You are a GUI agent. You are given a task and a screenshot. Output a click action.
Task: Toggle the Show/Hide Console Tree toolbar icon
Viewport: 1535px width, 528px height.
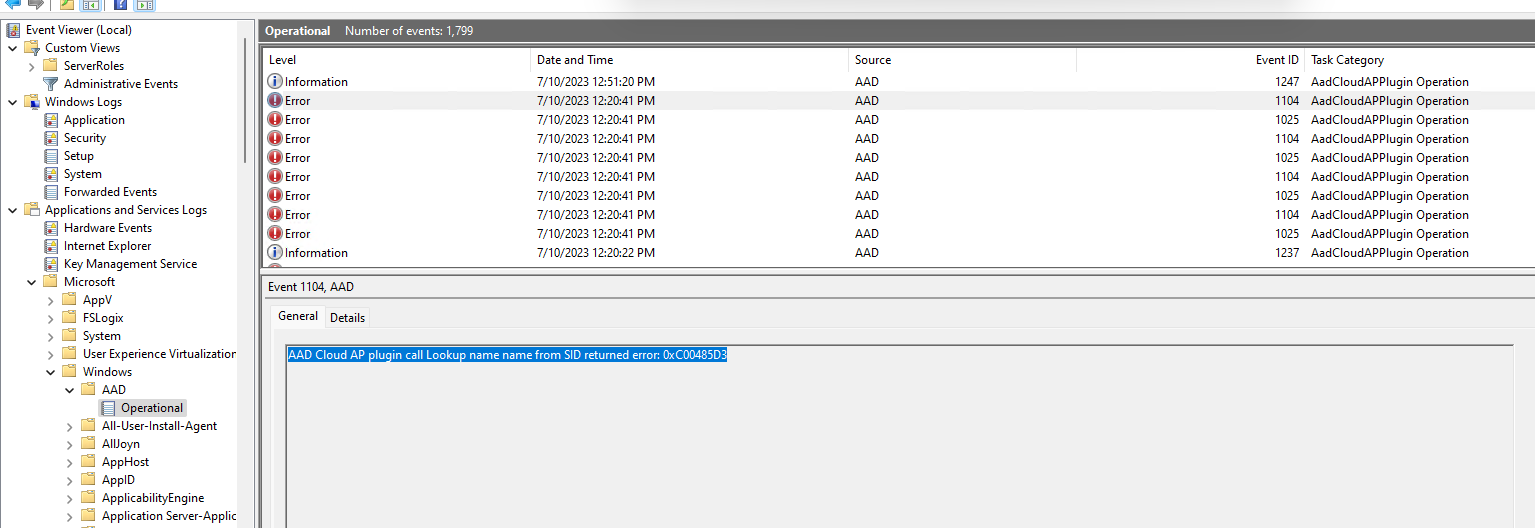[x=89, y=5]
